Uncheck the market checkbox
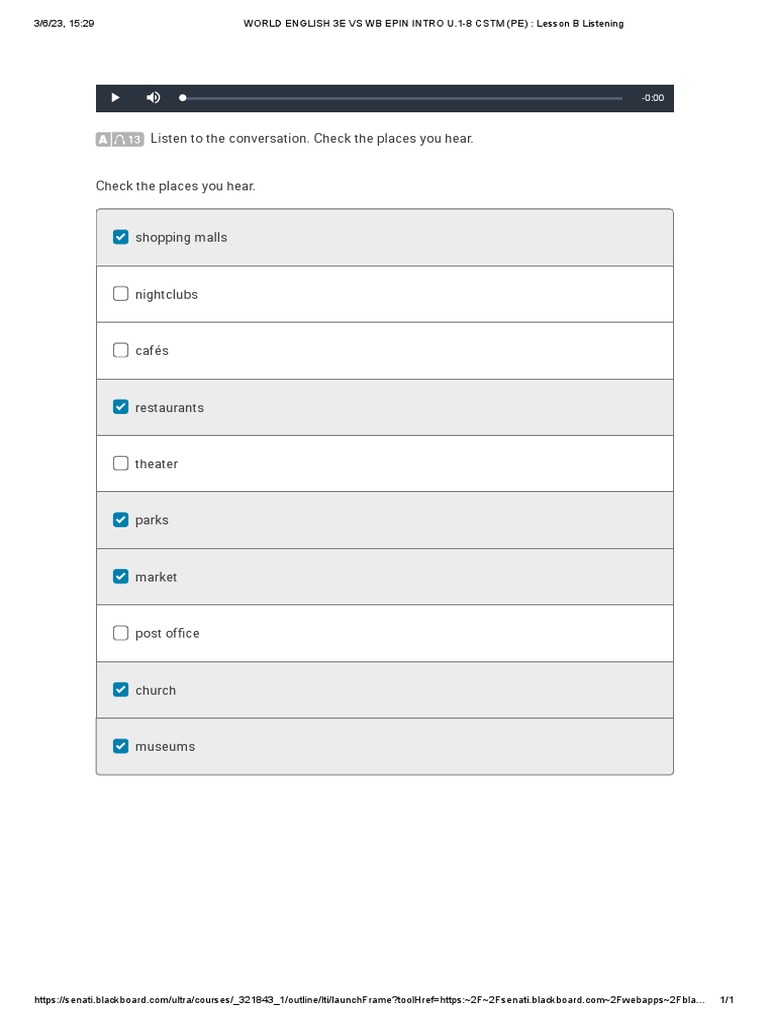The width and height of the screenshot is (768, 1024). [x=121, y=576]
